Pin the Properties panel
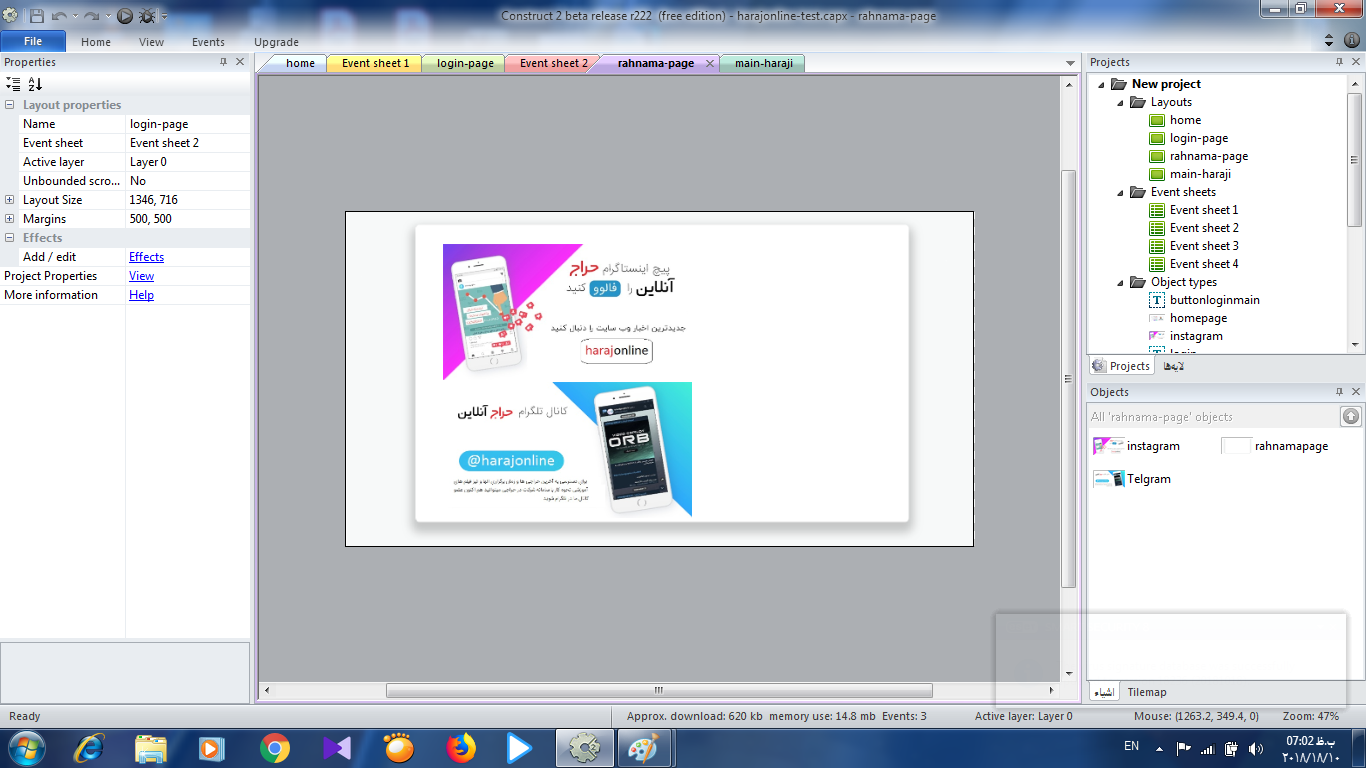The height and width of the screenshot is (768, 1366). 223,62
